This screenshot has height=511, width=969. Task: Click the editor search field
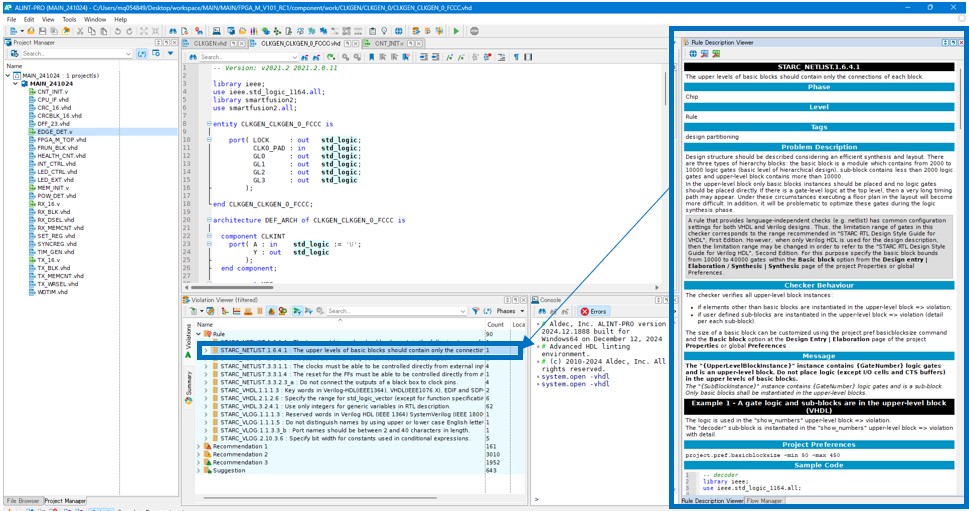pyautogui.click(x=247, y=57)
